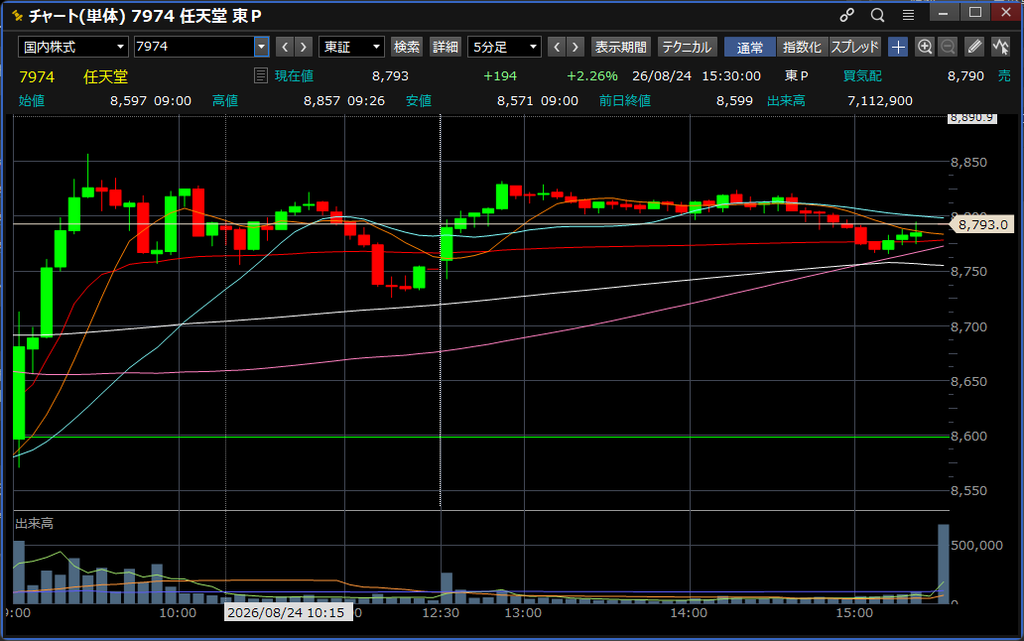
Task: Click the crosshair plus icon
Action: (x=898, y=47)
